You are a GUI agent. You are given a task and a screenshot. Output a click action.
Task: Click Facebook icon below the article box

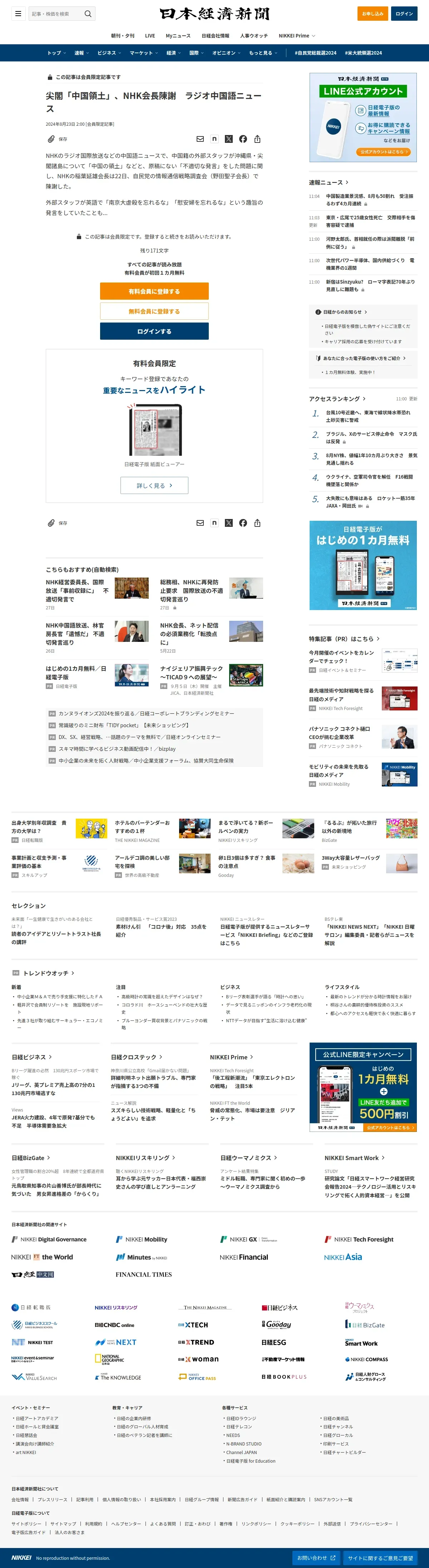pos(243,523)
